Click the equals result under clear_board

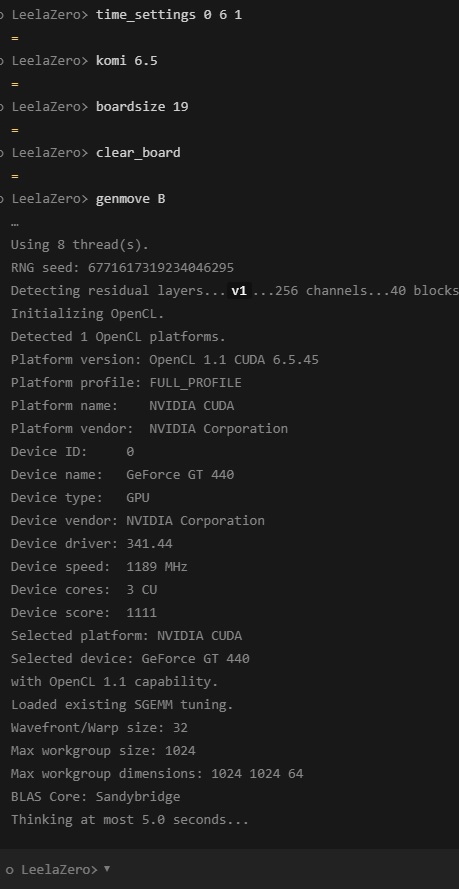click(15, 176)
